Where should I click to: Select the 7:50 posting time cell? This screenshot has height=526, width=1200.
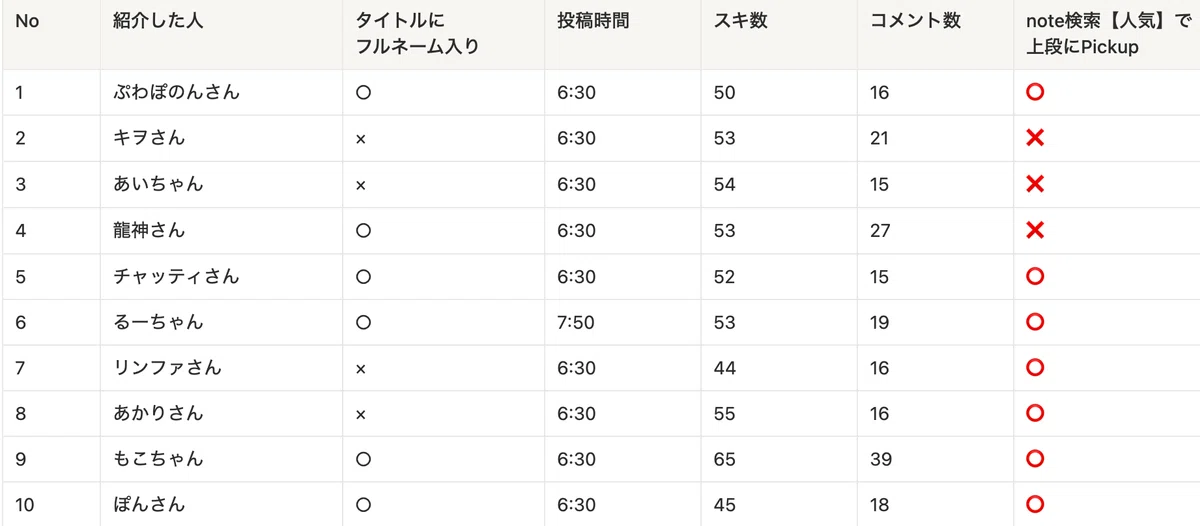[x=576, y=322]
